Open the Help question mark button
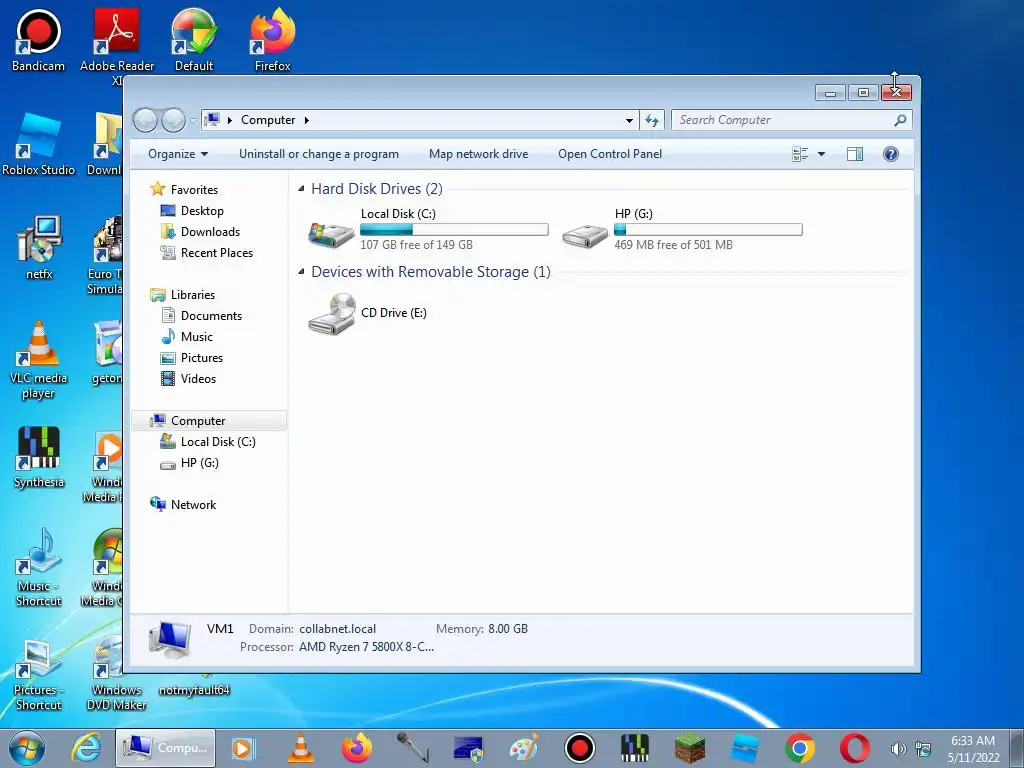 click(890, 154)
